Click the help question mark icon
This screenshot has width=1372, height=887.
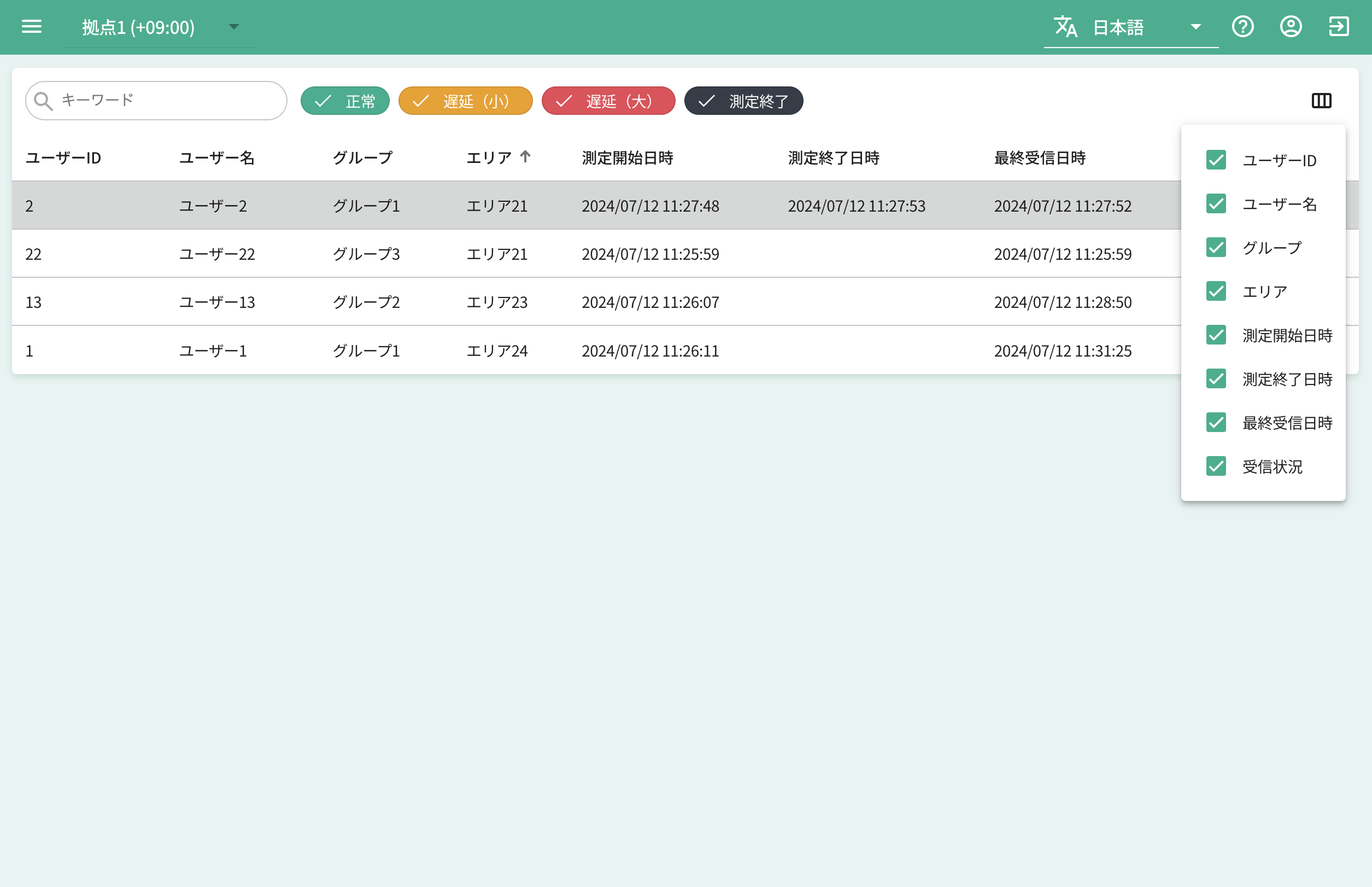(1242, 26)
